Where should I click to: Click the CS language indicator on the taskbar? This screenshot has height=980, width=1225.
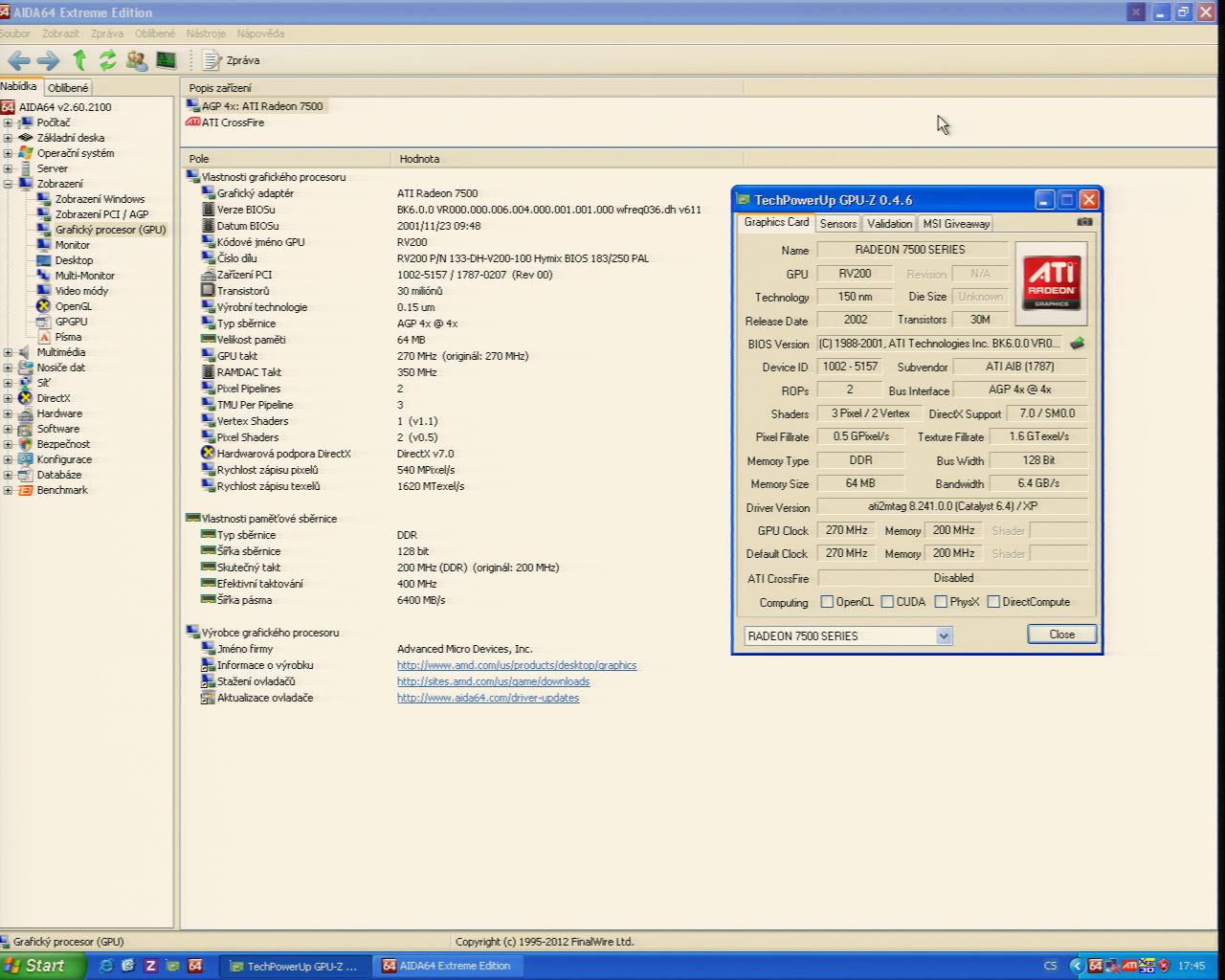coord(1050,966)
